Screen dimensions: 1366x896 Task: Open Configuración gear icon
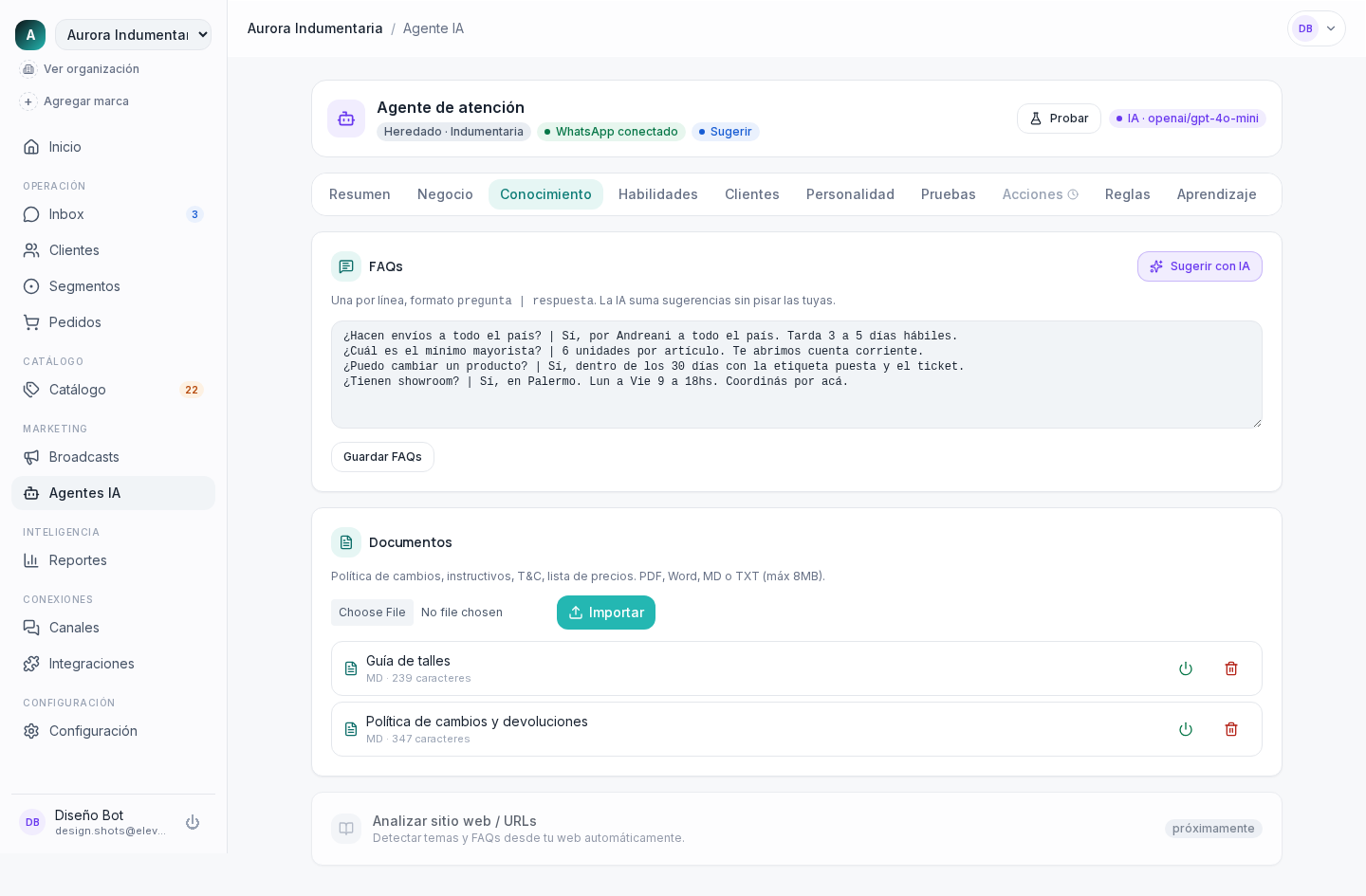click(x=31, y=731)
